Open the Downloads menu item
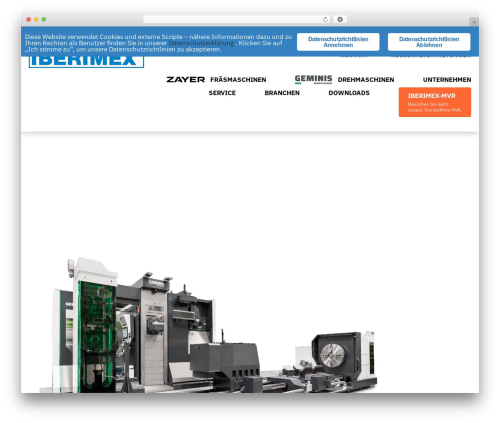This screenshot has height=423, width=500. (349, 93)
